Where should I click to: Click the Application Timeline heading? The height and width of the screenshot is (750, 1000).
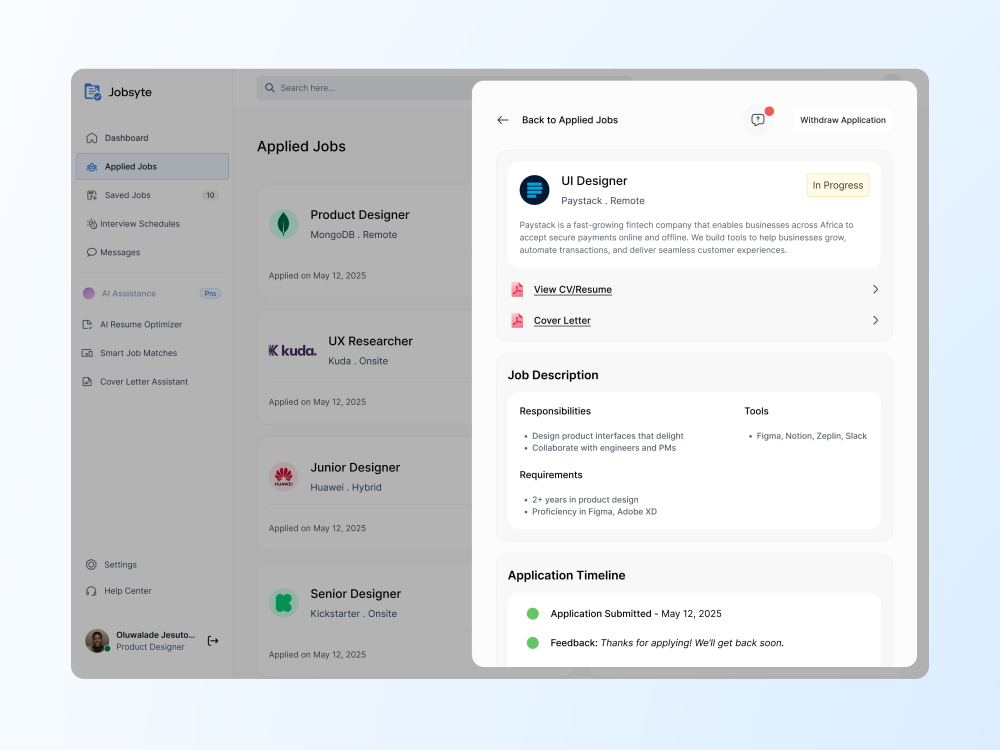click(566, 575)
